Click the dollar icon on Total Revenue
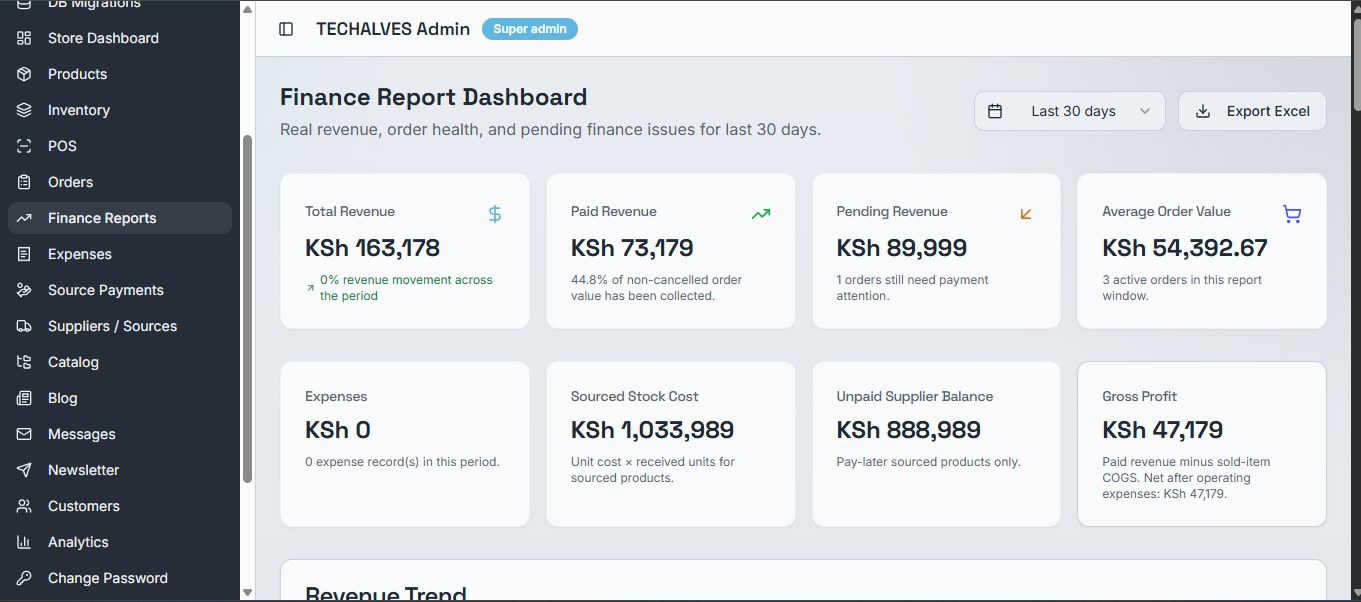Screen dimensions: 1361x602 point(495,213)
